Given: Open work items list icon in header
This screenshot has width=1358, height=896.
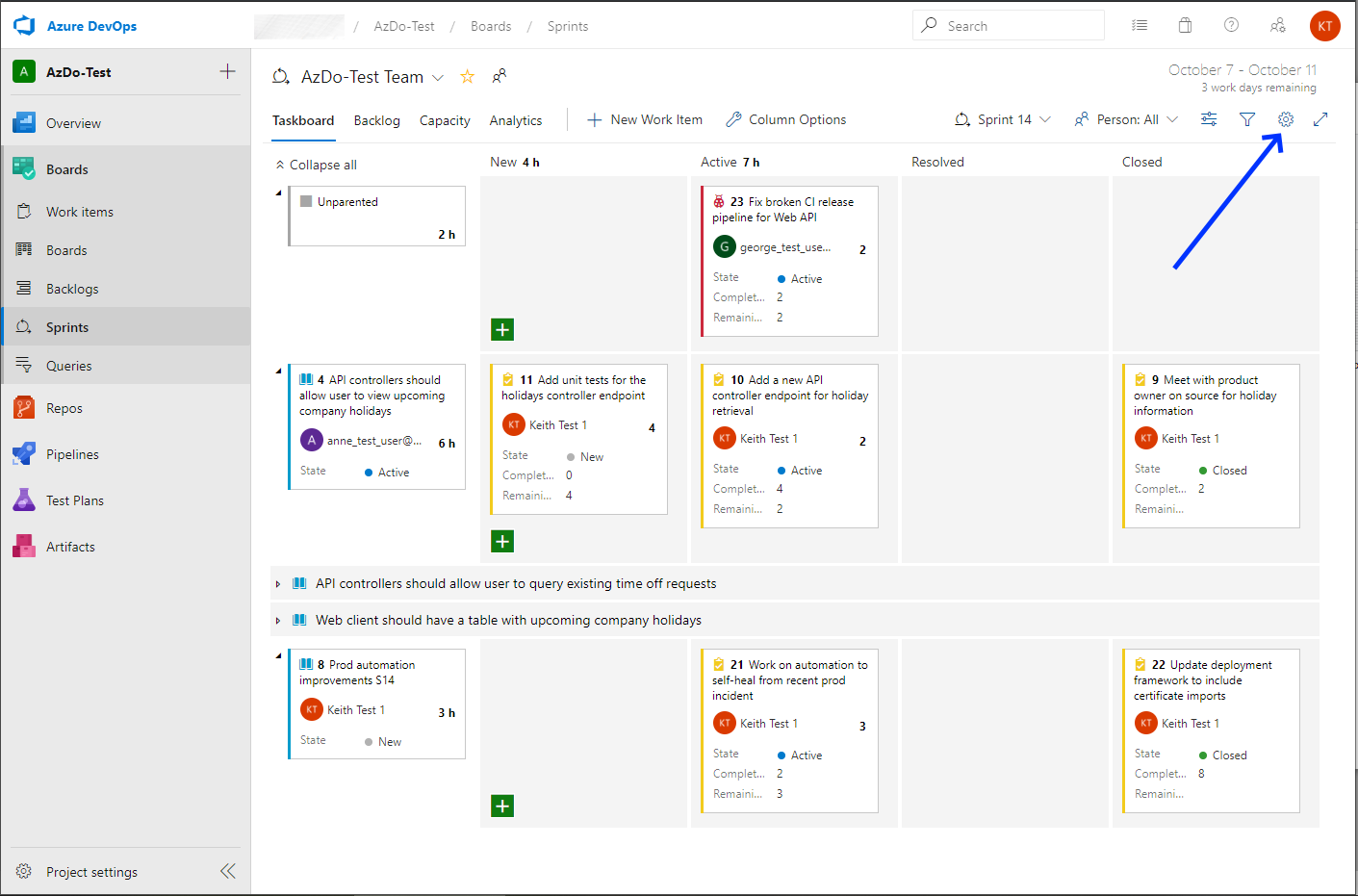Looking at the screenshot, I should coord(1140,26).
